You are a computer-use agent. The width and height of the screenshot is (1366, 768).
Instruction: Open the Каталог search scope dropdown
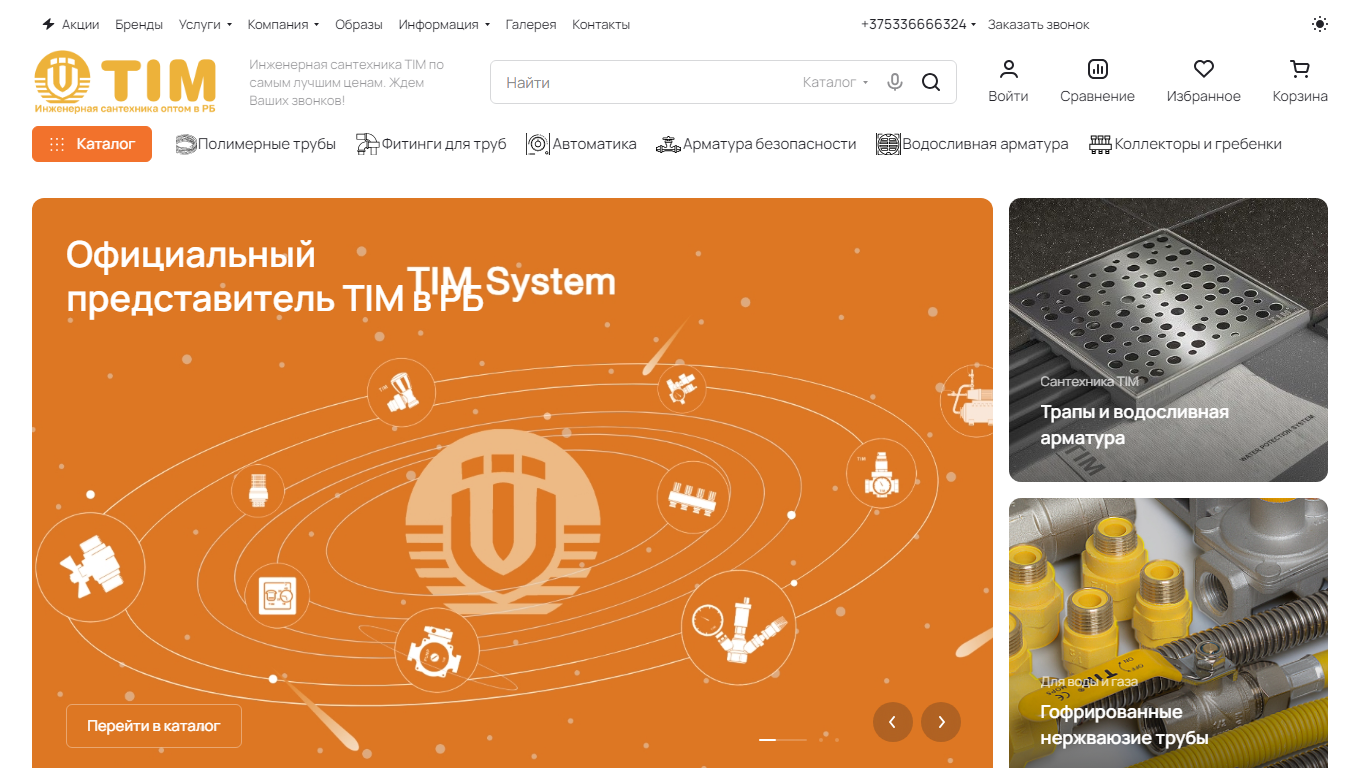[836, 82]
